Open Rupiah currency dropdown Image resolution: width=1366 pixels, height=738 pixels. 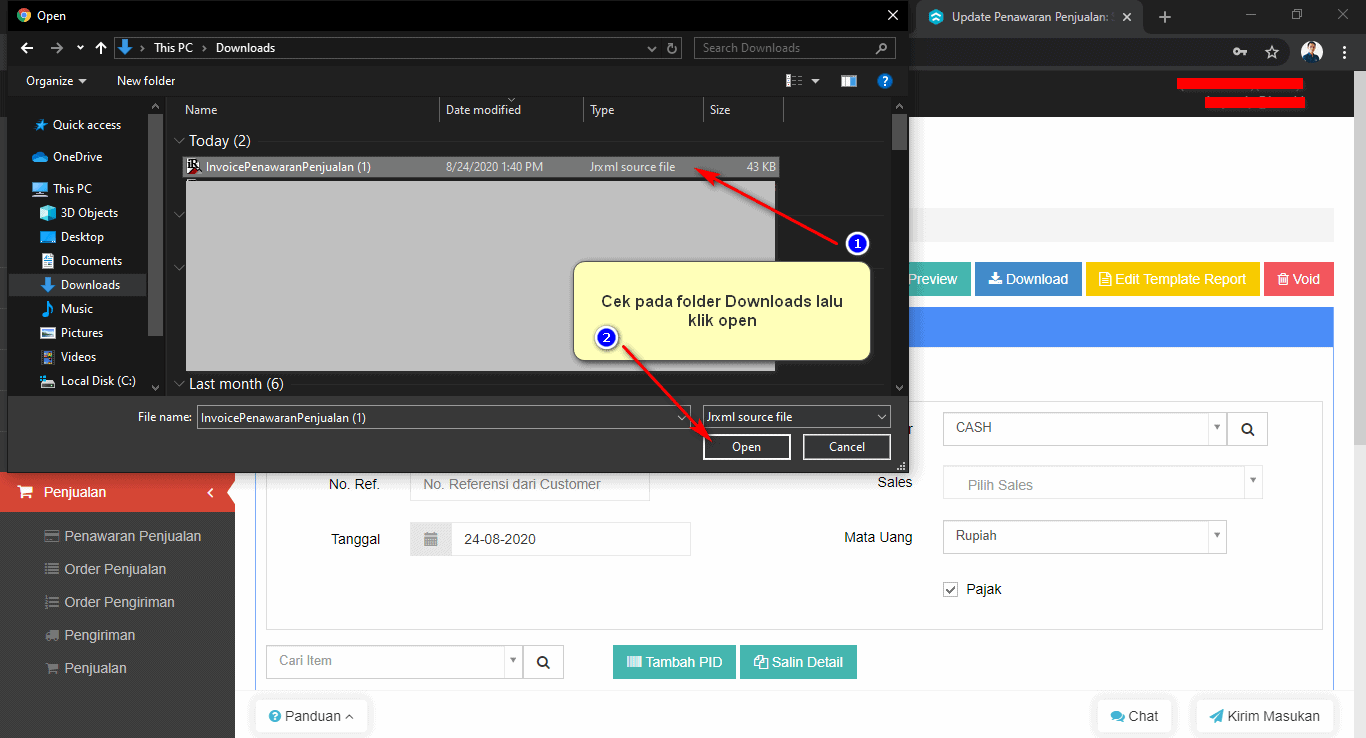click(1084, 536)
